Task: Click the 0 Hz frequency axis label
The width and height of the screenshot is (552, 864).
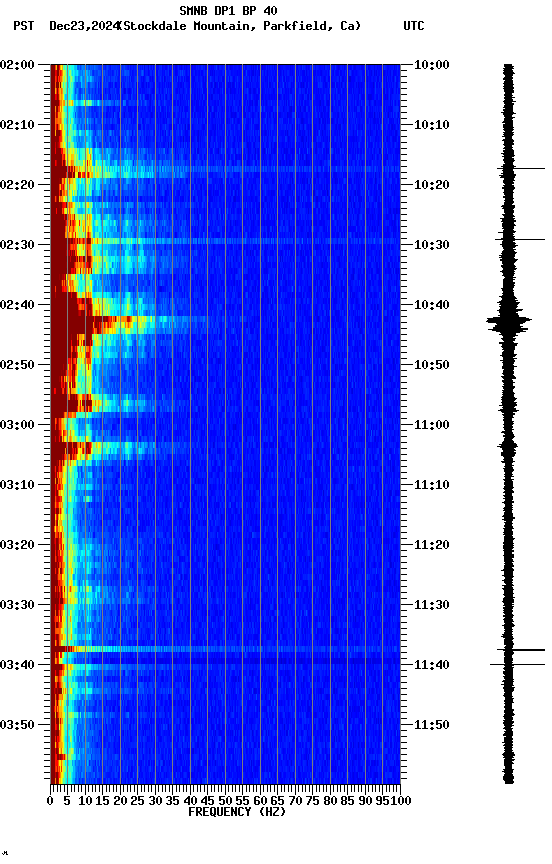Action: (x=51, y=801)
